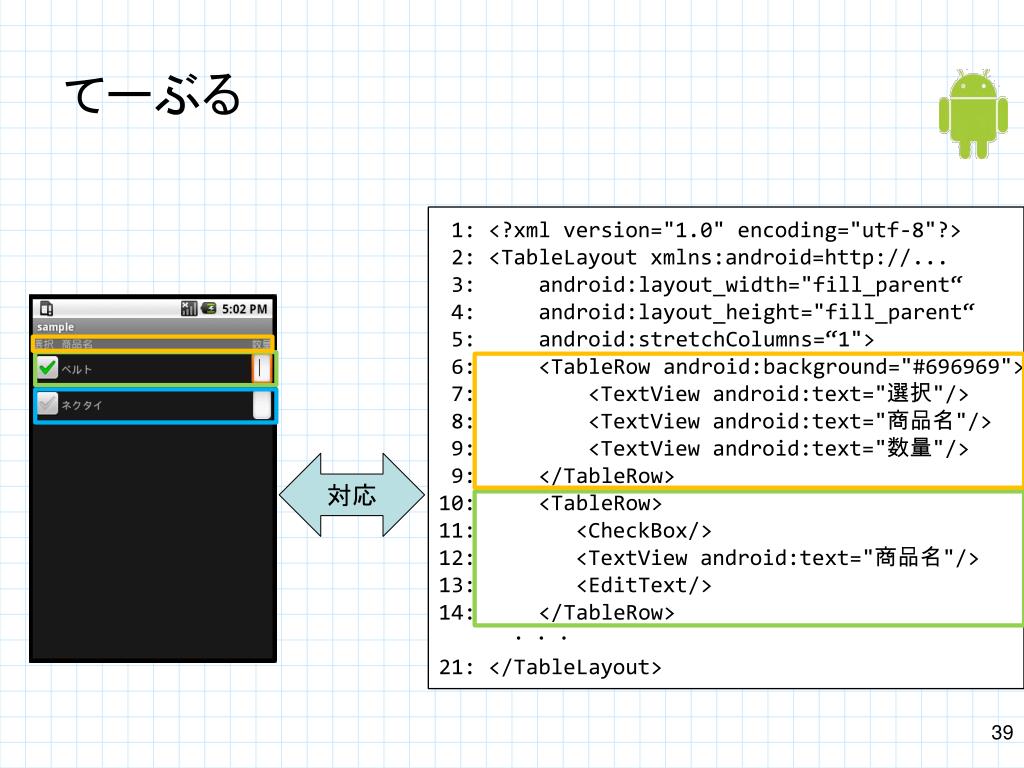Click the EditText tag on line 13
This screenshot has height=768, width=1024.
(644, 585)
